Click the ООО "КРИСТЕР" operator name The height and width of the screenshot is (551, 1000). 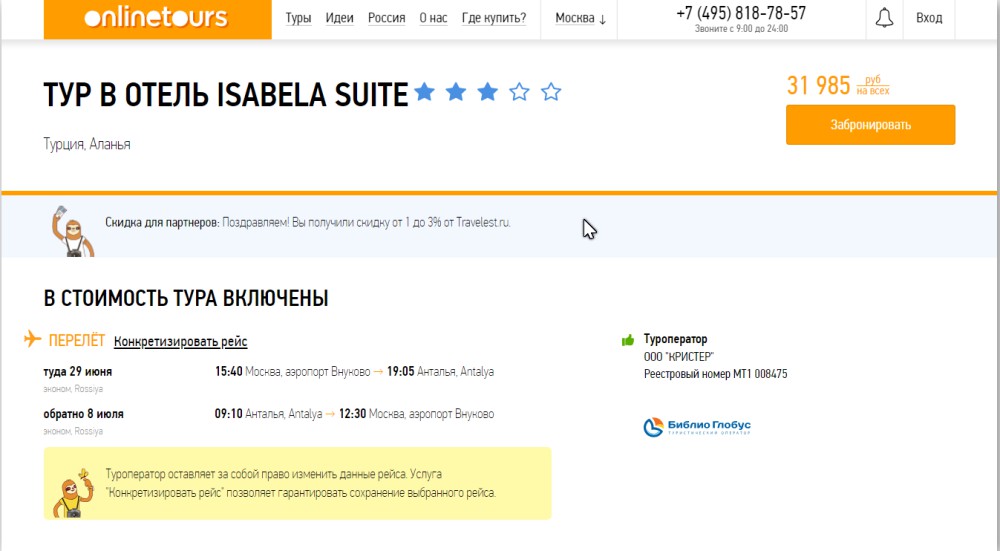point(679,356)
